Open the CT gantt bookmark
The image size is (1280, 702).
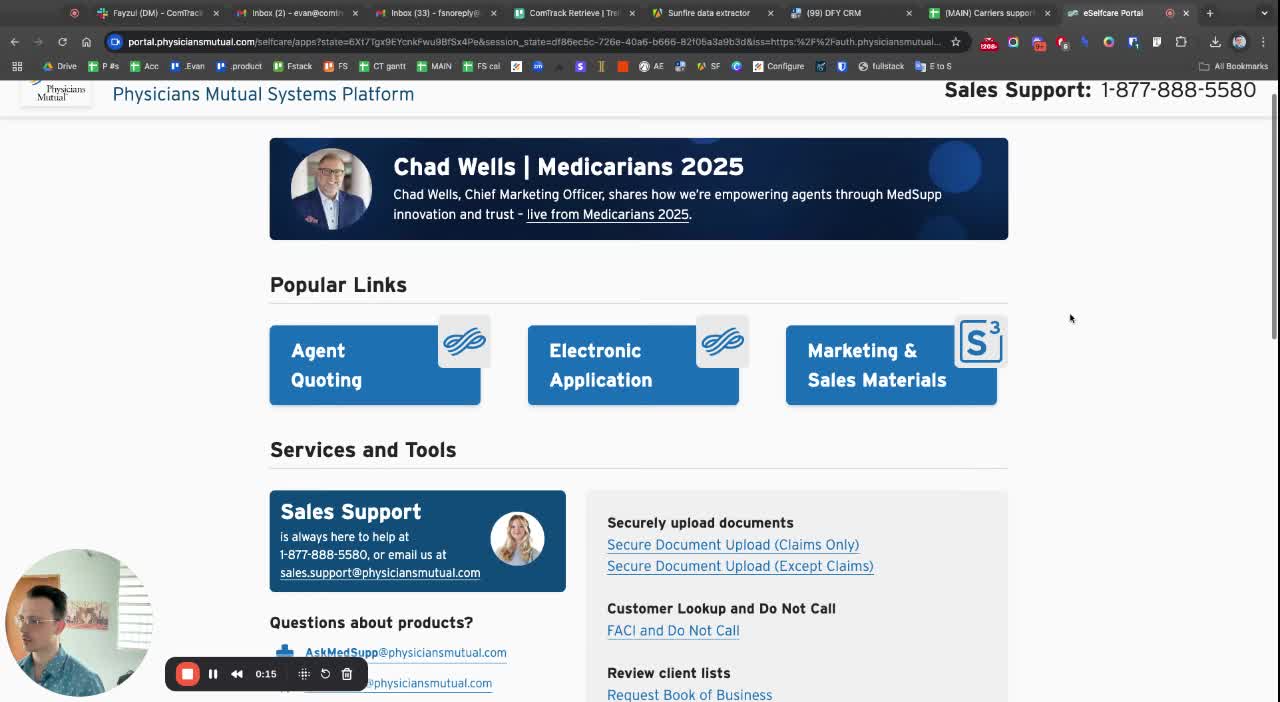point(382,66)
